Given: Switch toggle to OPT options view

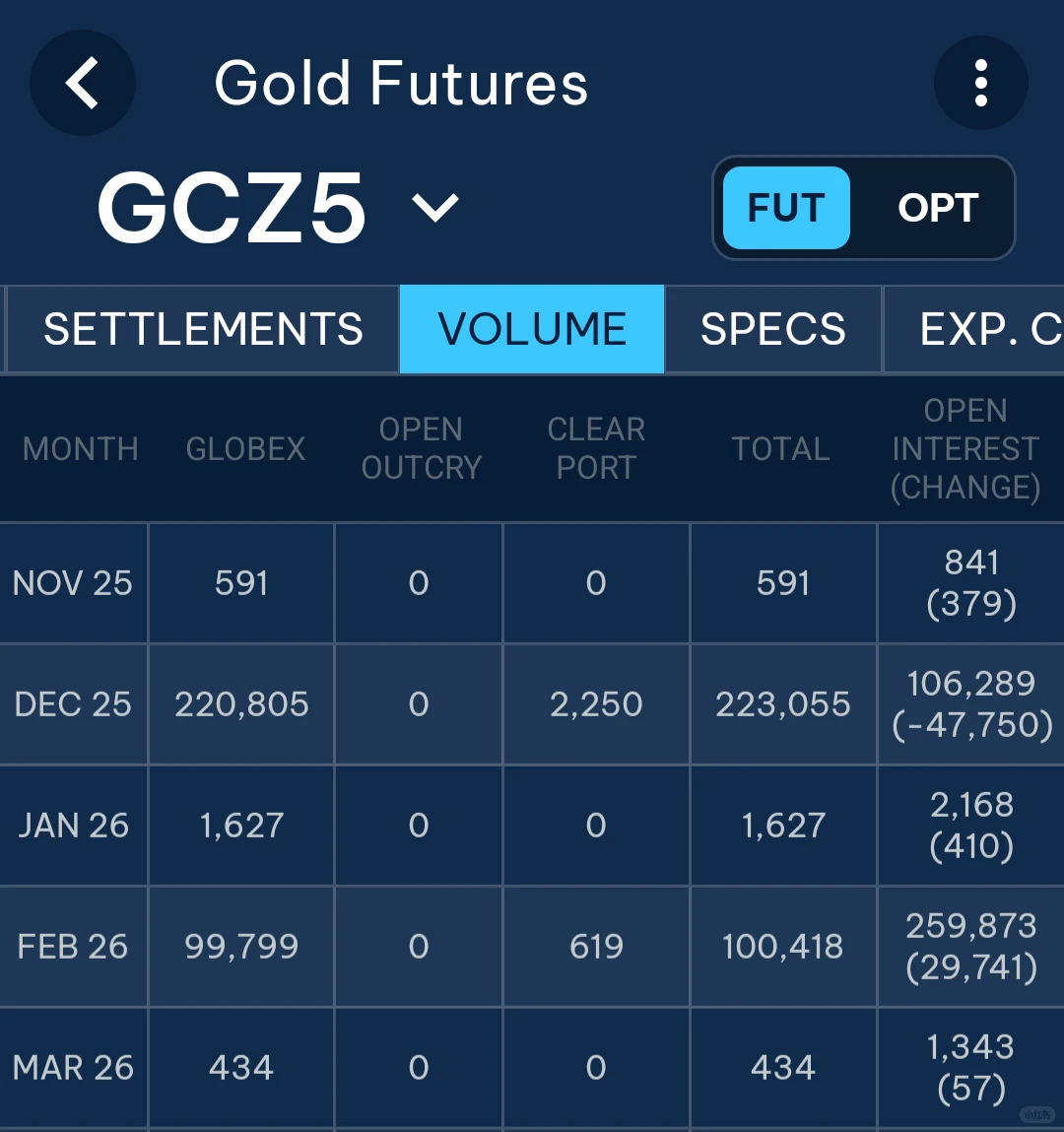Looking at the screenshot, I should click(937, 208).
